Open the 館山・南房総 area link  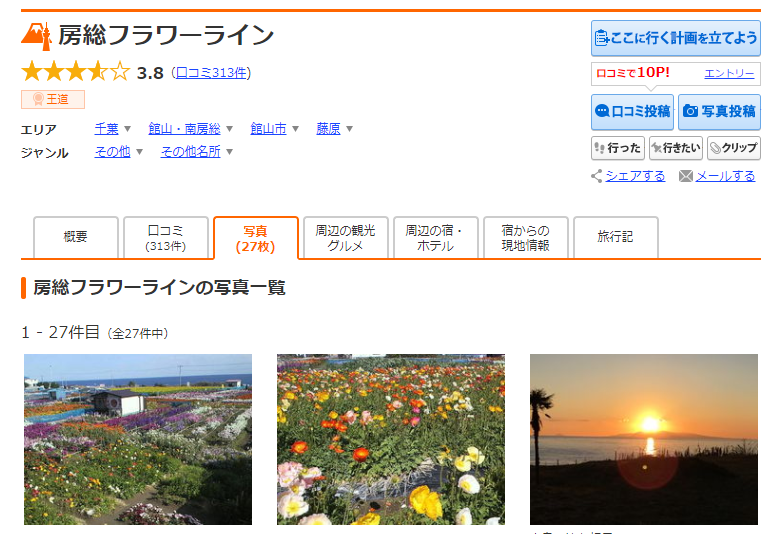point(185,129)
